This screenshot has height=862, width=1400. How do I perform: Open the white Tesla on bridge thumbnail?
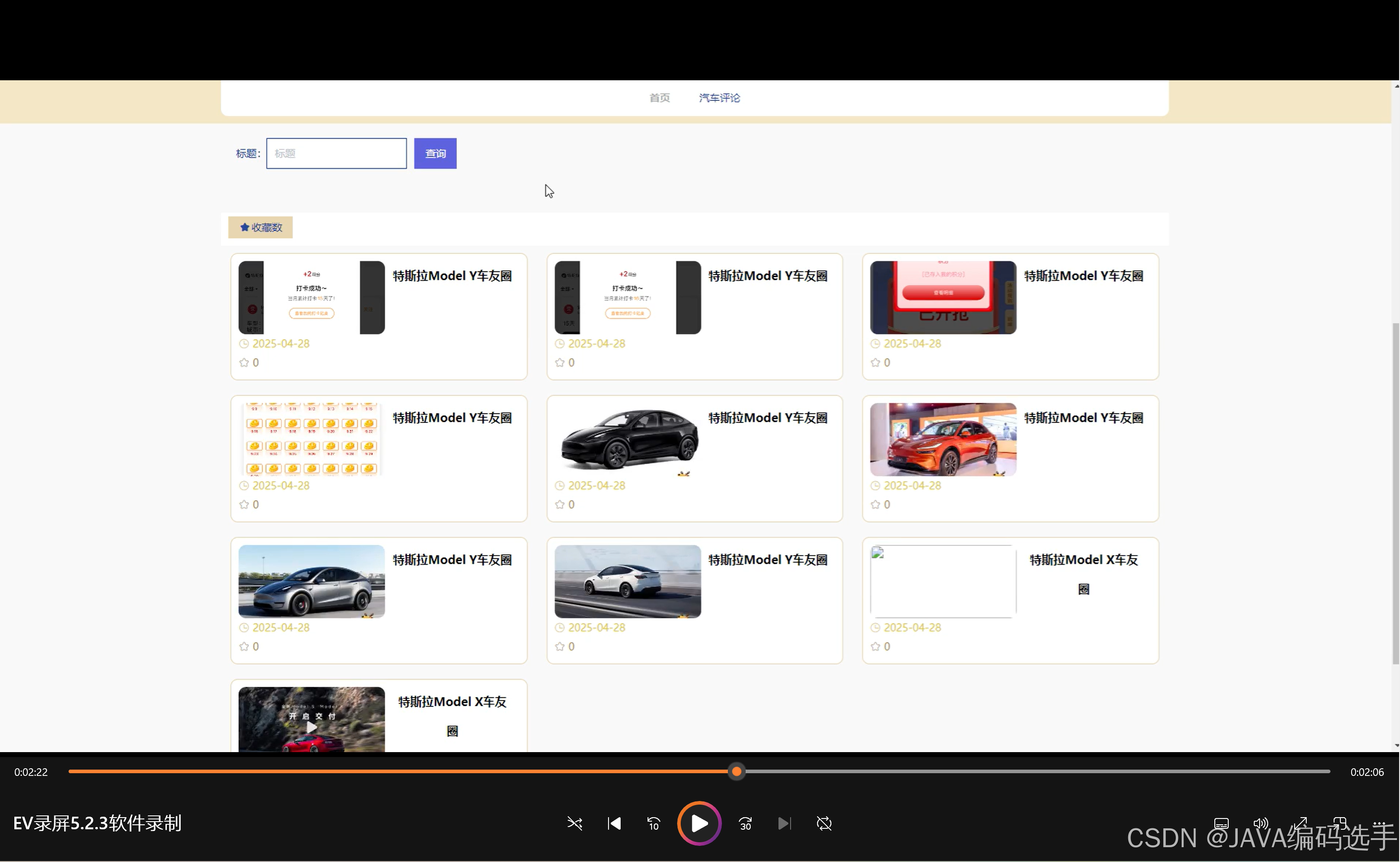628,582
